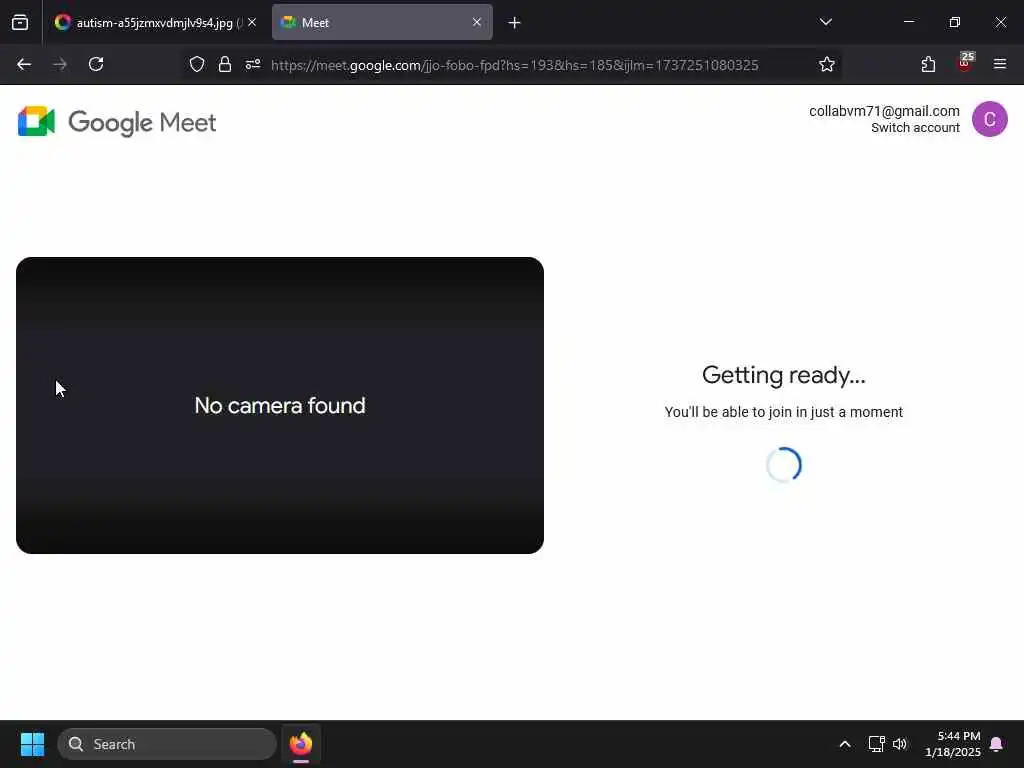Click the 'You'll be able to join' text
Image resolution: width=1024 pixels, height=768 pixels.
click(x=784, y=412)
